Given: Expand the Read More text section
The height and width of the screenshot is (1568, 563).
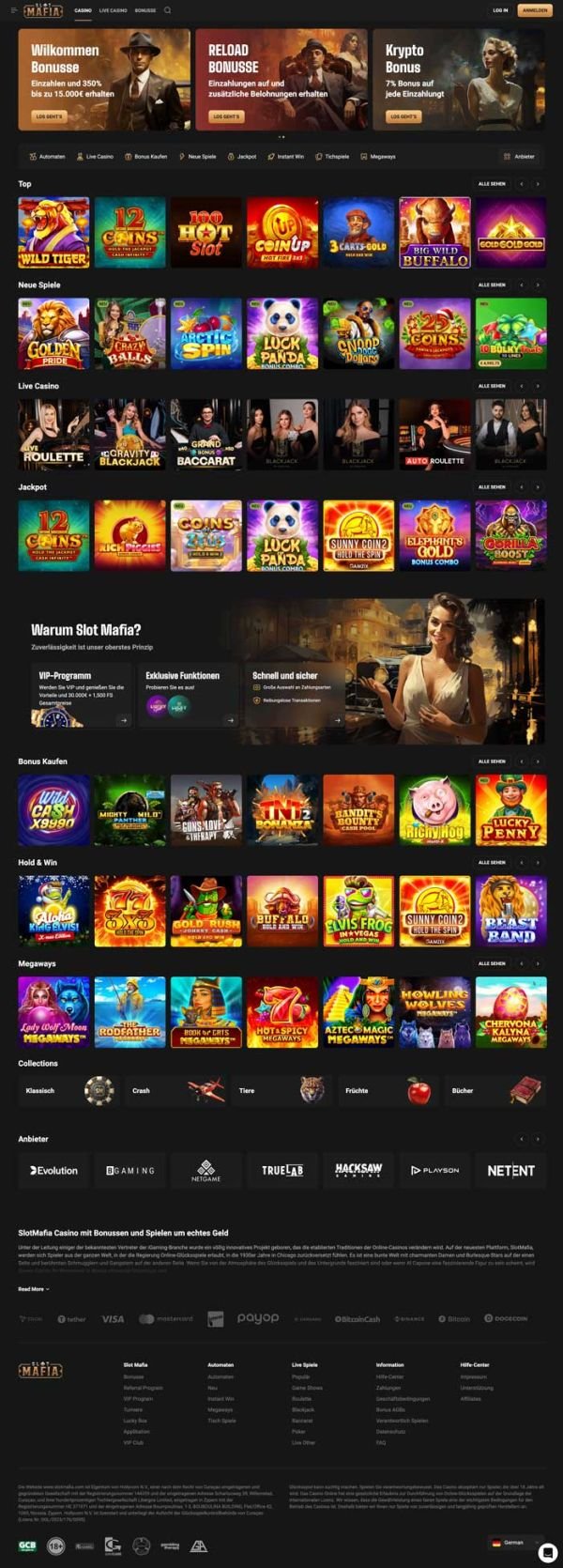Looking at the screenshot, I should 34,1289.
